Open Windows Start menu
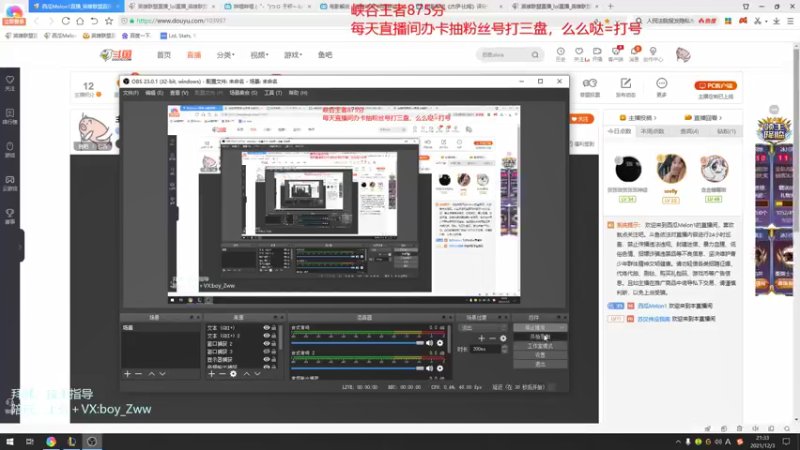 click(x=10, y=442)
